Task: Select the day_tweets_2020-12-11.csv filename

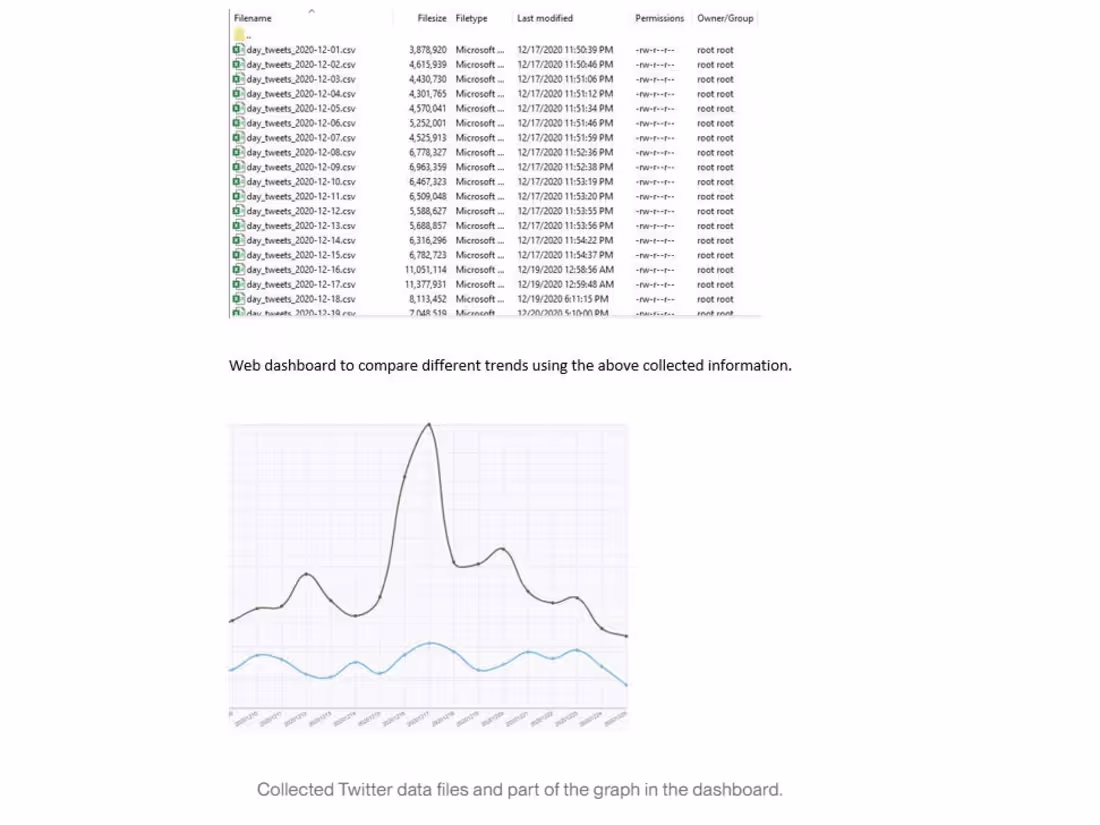Action: coord(300,196)
